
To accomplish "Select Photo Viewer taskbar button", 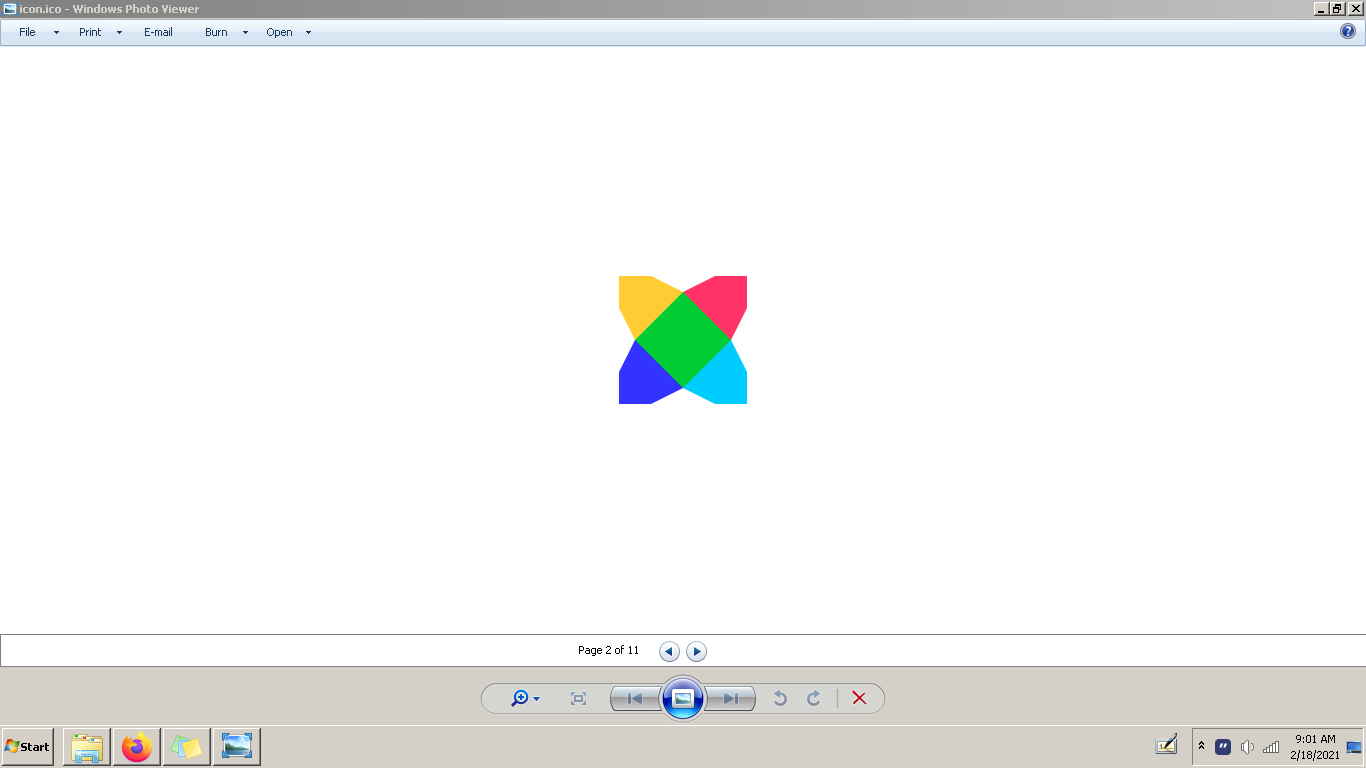I will tap(237, 746).
